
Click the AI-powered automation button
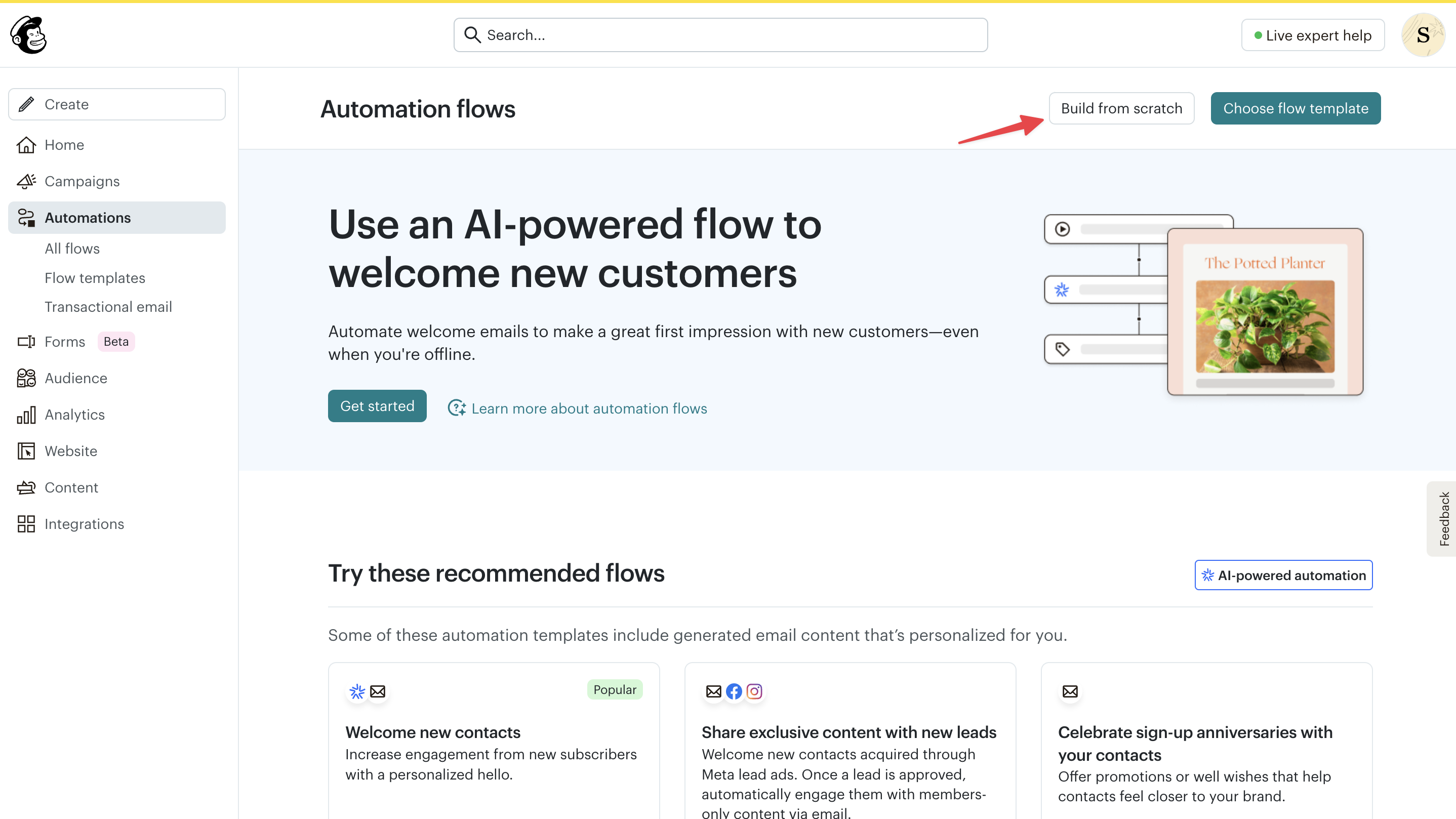click(x=1283, y=575)
